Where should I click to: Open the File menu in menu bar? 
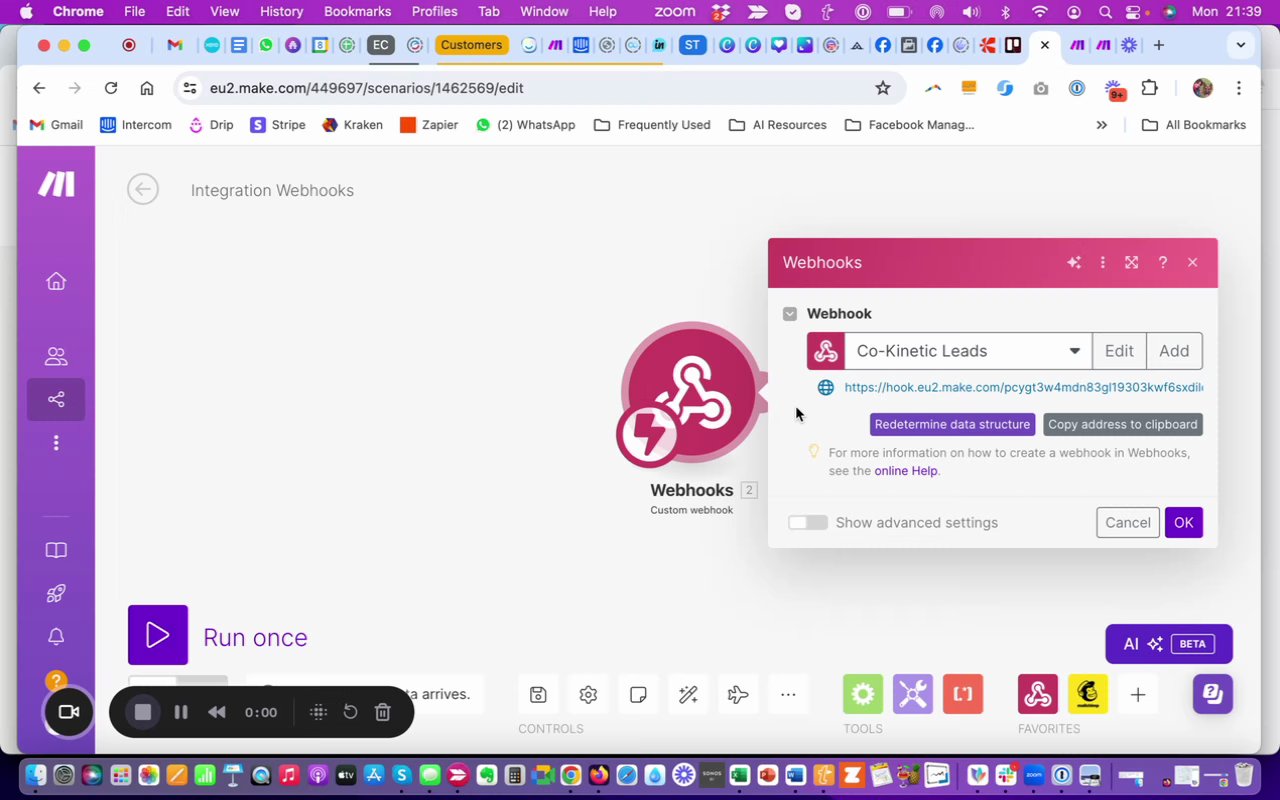(134, 12)
